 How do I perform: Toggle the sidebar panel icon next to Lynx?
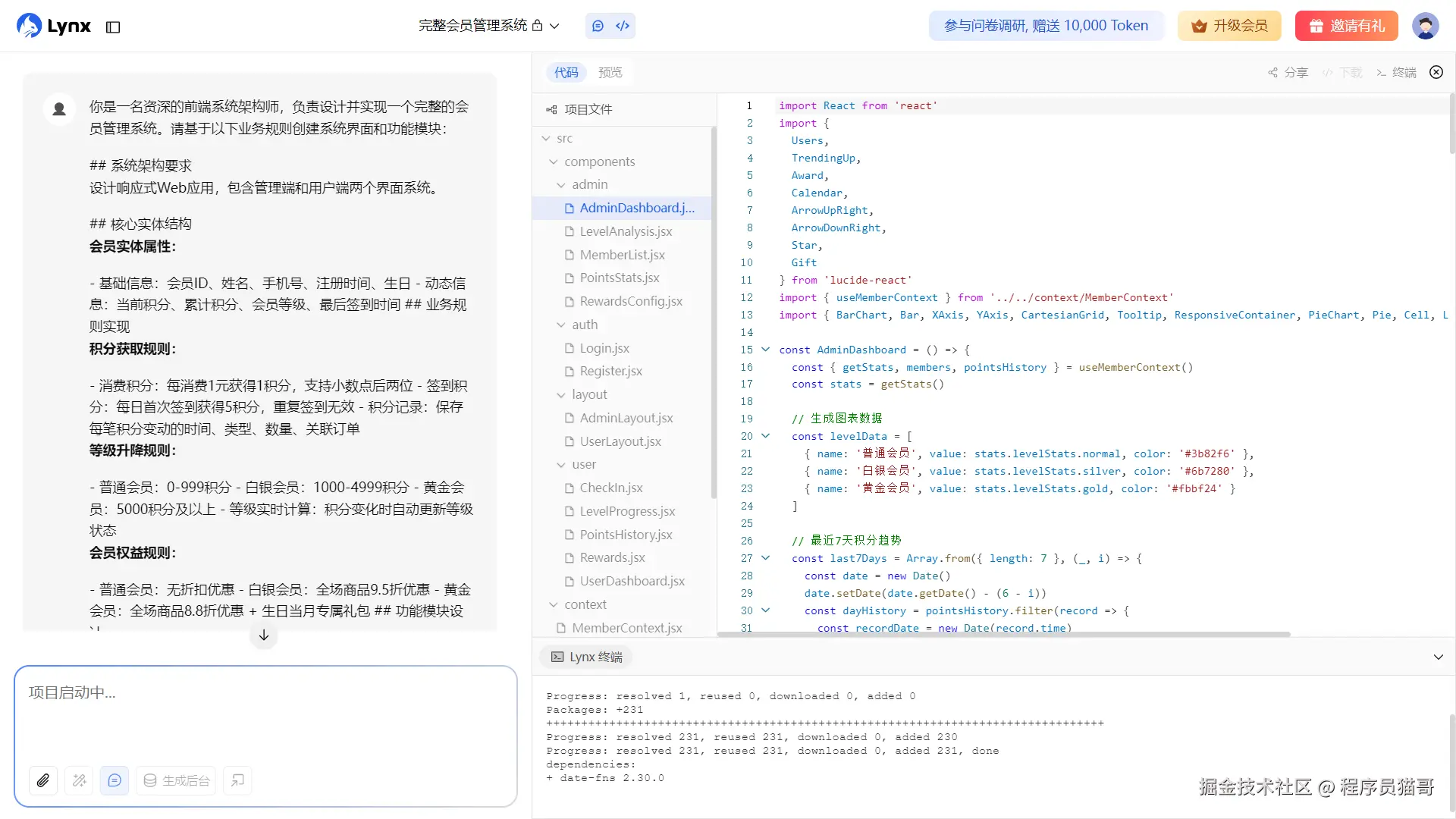coord(113,27)
